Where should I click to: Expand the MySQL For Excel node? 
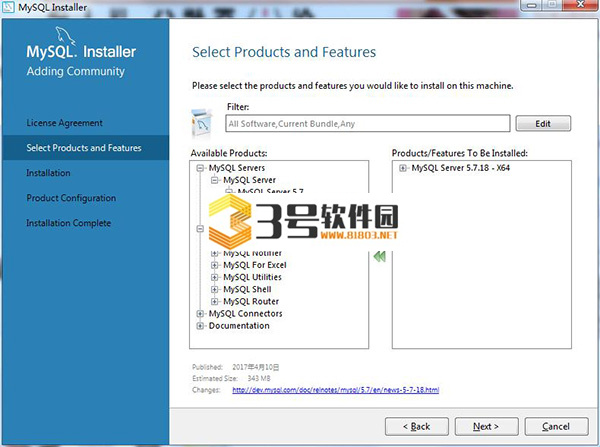214,265
